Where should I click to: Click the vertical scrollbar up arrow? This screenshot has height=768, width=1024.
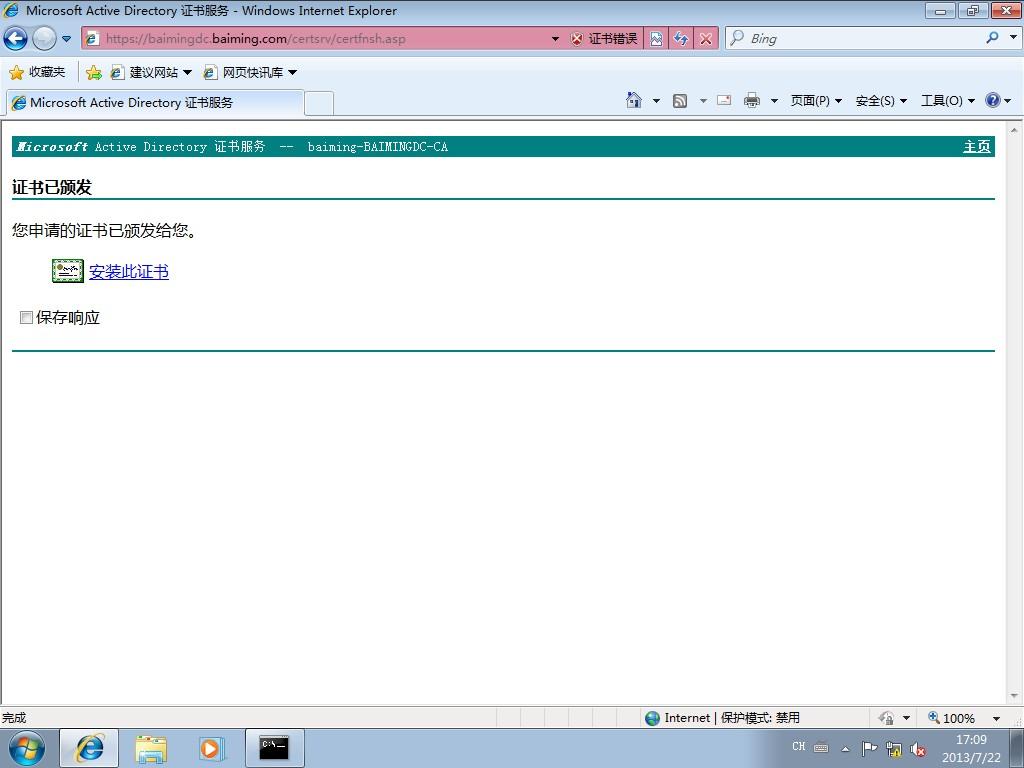point(1014,129)
